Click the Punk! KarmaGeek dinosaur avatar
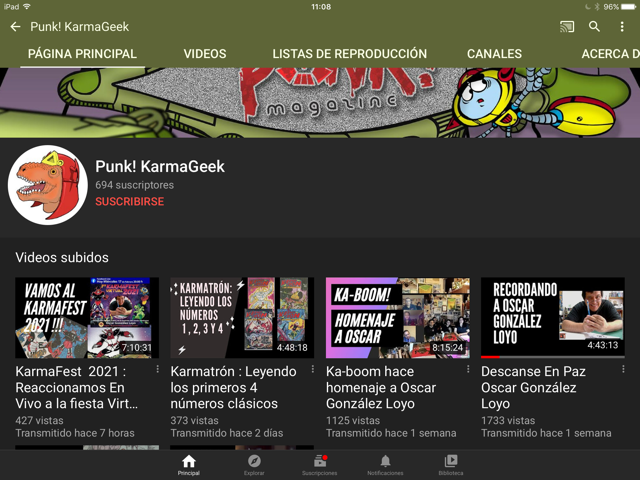The height and width of the screenshot is (480, 640). click(x=48, y=185)
